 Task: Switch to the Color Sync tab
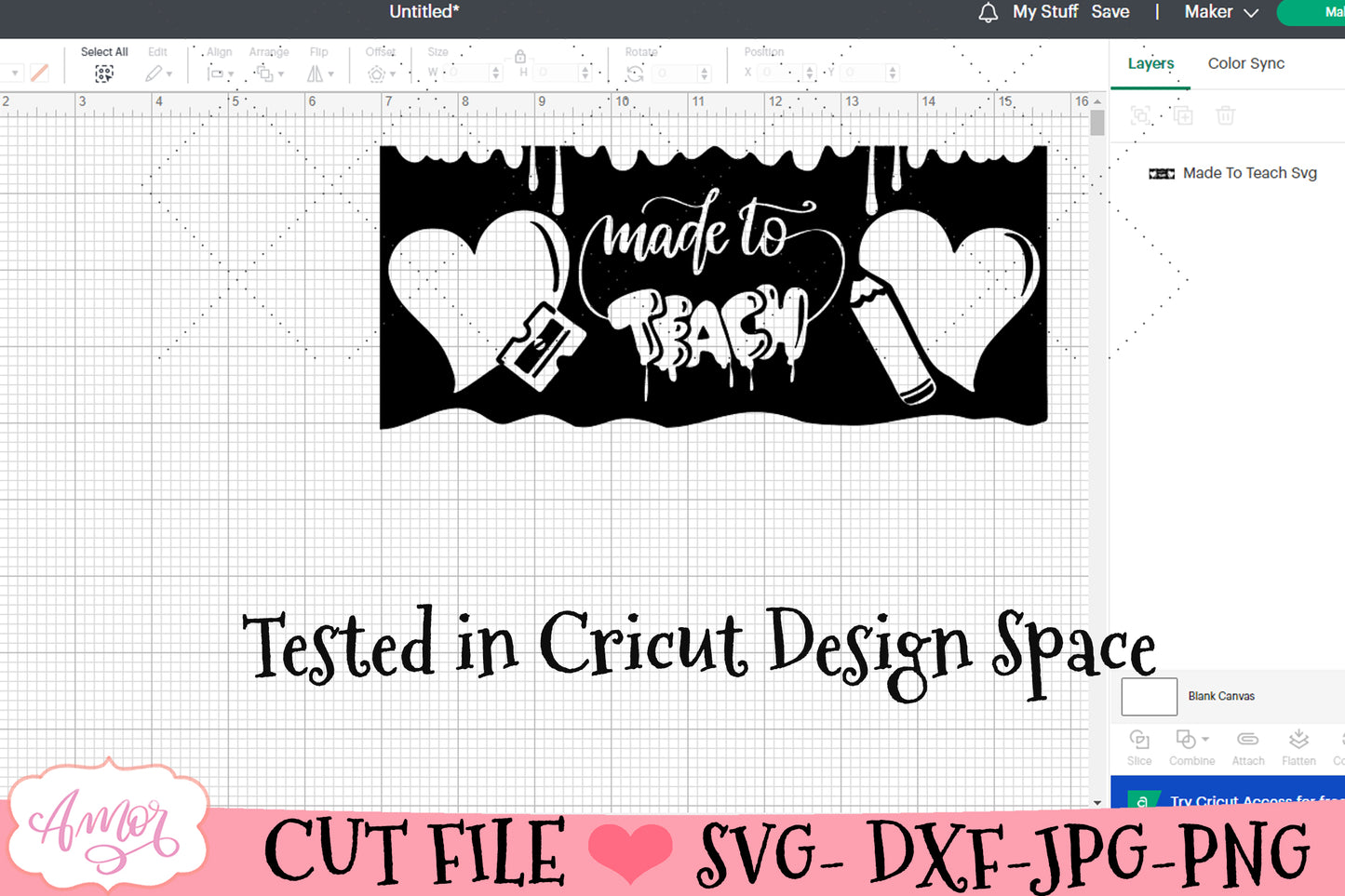[x=1245, y=63]
